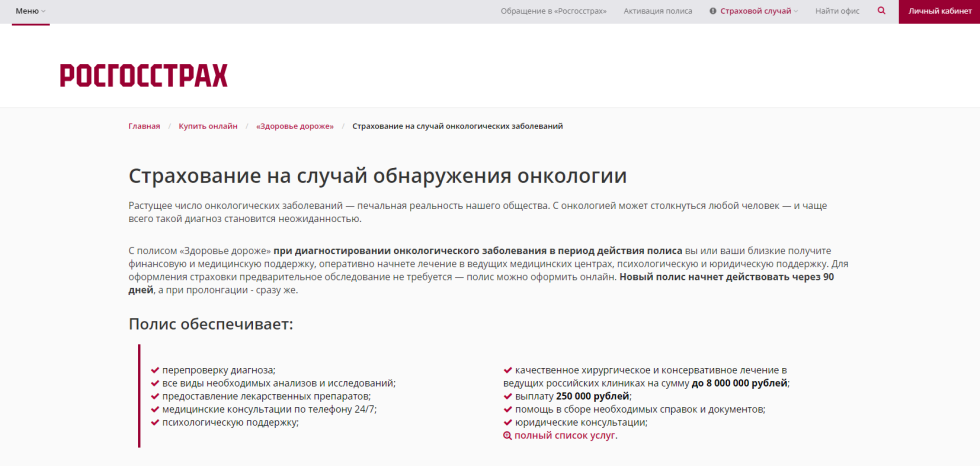Click the search magnifier icon in the top bar
This screenshot has width=980, height=466.
pyautogui.click(x=881, y=11)
